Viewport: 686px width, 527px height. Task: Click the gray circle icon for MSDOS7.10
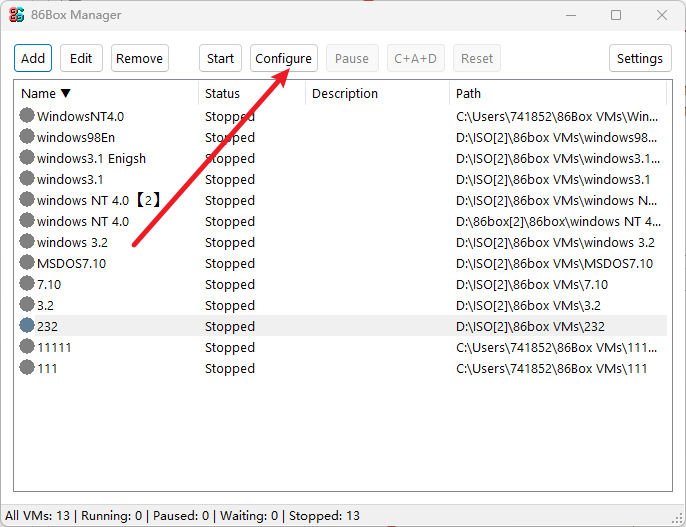click(27, 263)
